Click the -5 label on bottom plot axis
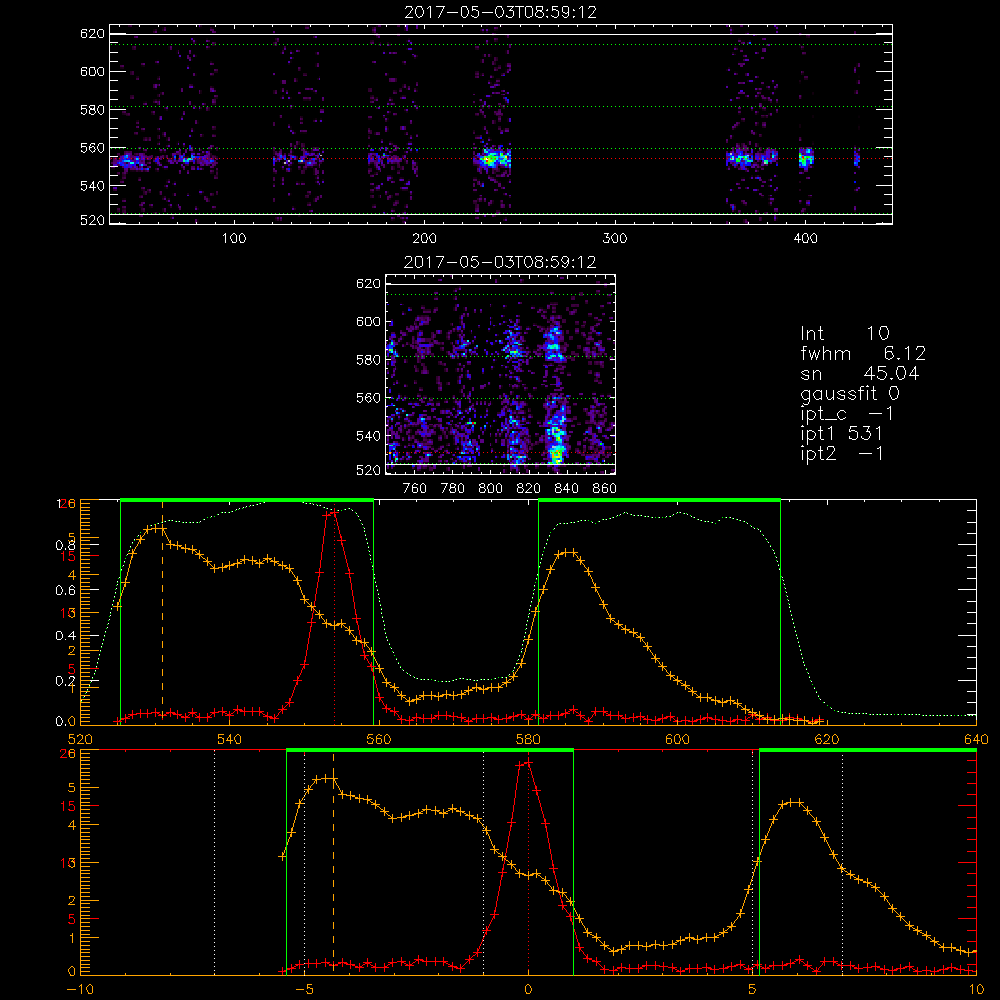This screenshot has width=1000, height=1000. [305, 990]
